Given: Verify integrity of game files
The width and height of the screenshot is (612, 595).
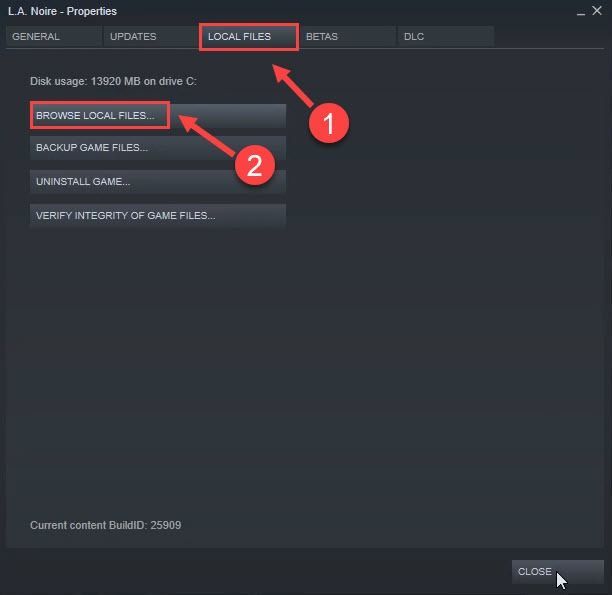Looking at the screenshot, I should tap(158, 216).
